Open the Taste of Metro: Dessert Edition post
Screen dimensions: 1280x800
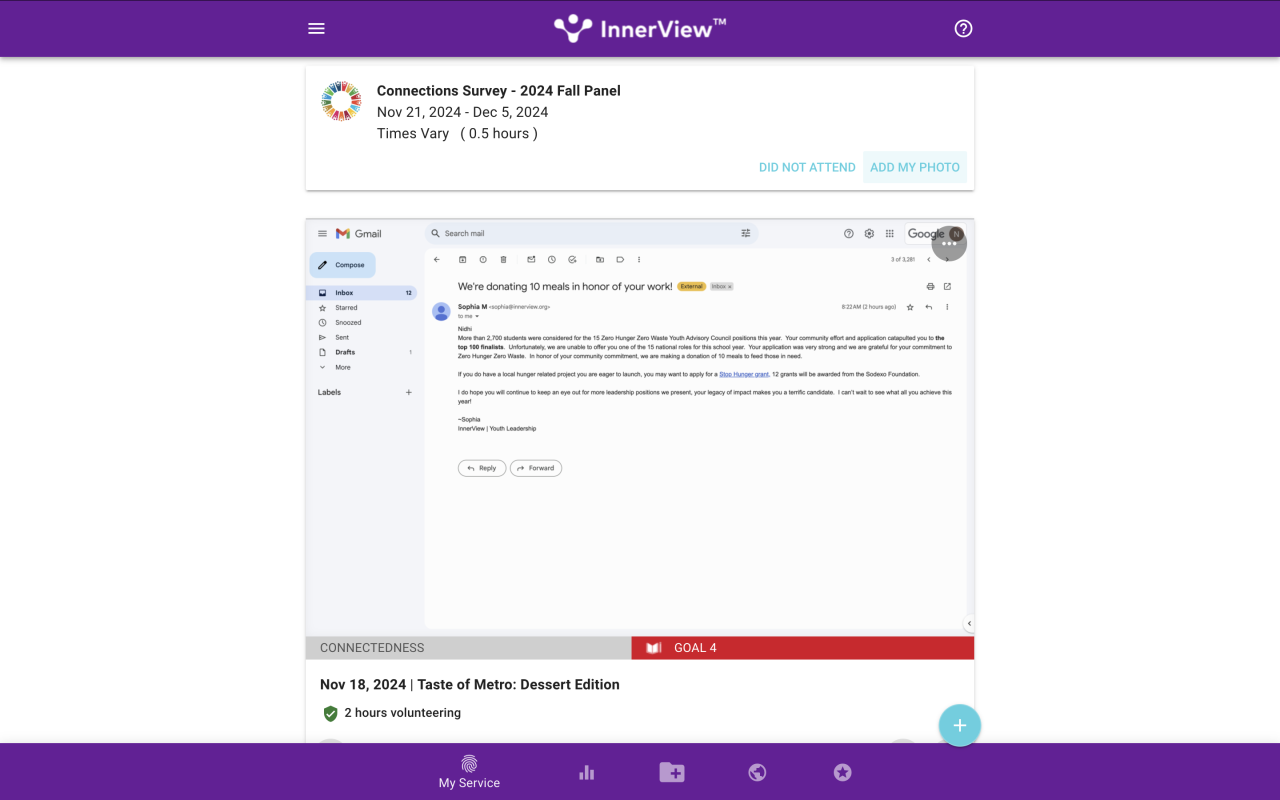click(x=470, y=685)
